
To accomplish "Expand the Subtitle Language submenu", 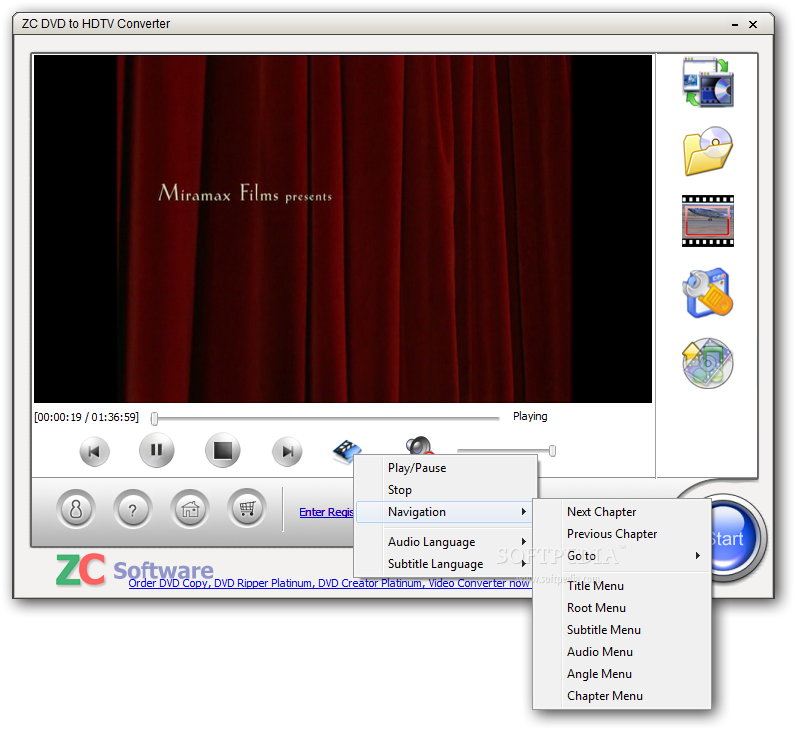I will pos(446,564).
